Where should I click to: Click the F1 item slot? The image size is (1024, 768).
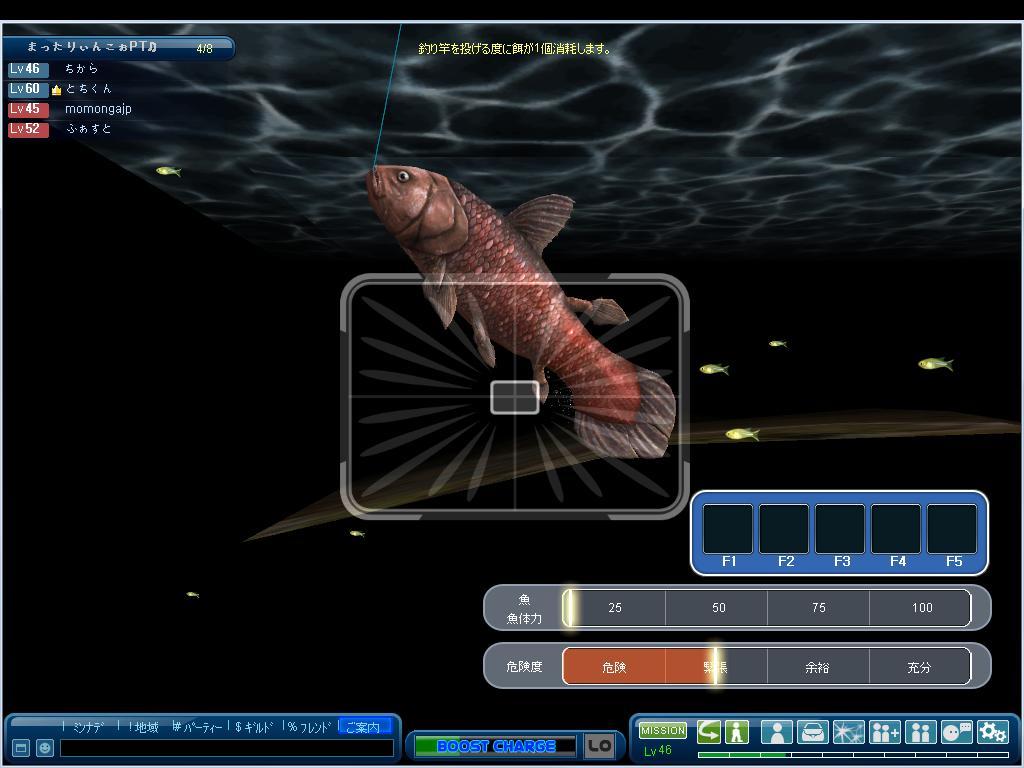click(728, 530)
